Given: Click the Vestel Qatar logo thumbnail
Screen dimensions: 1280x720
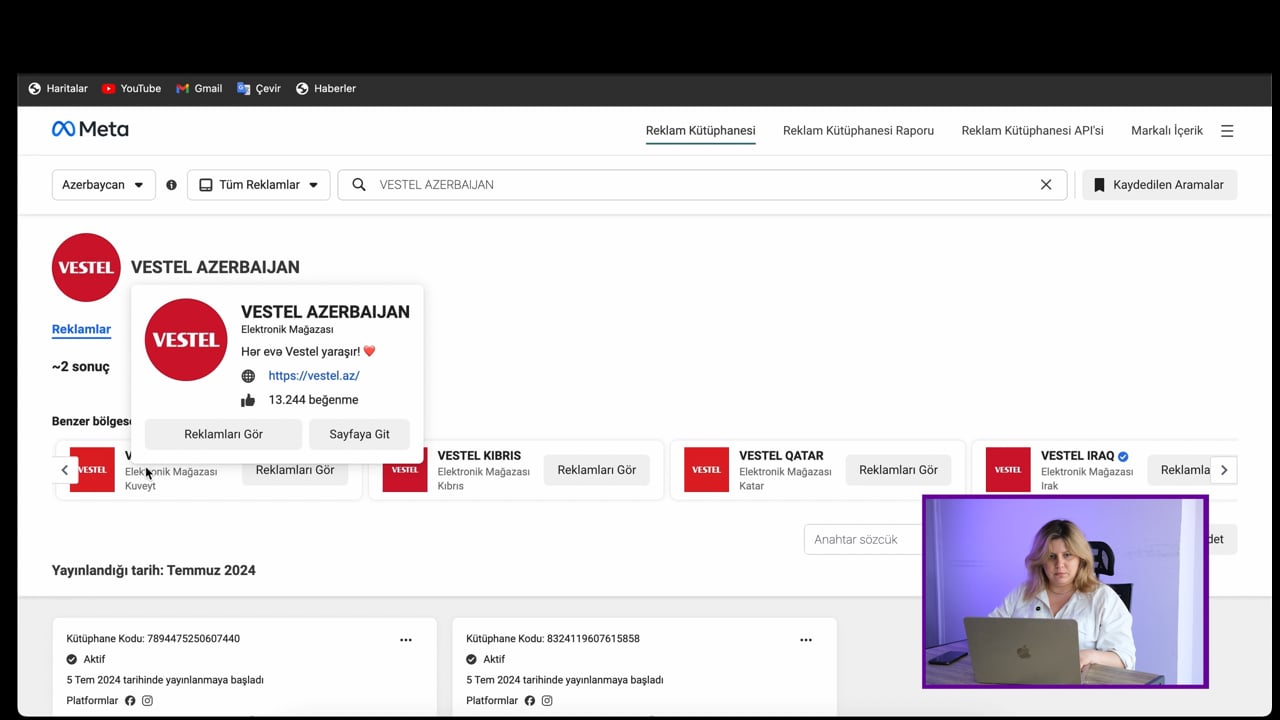Looking at the screenshot, I should tap(706, 469).
